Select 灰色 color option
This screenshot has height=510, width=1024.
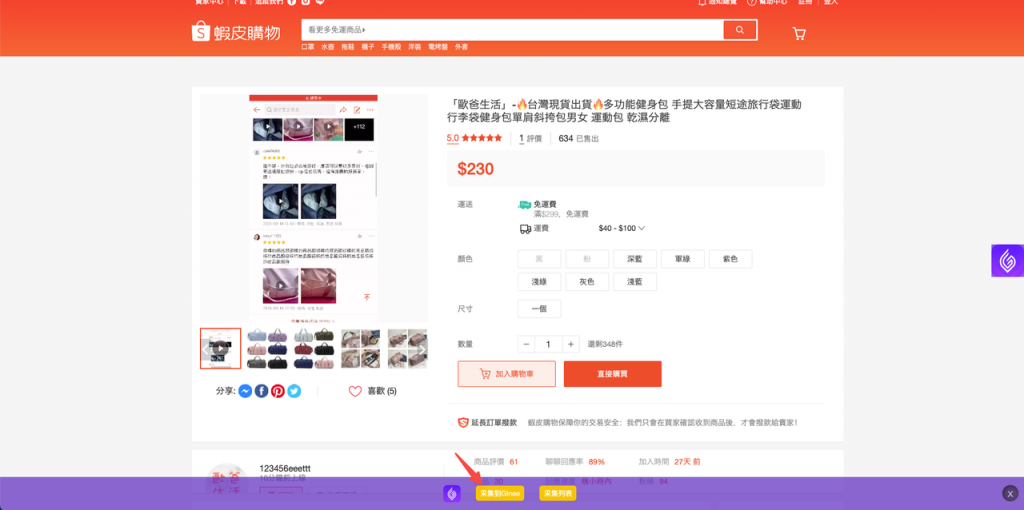587,282
